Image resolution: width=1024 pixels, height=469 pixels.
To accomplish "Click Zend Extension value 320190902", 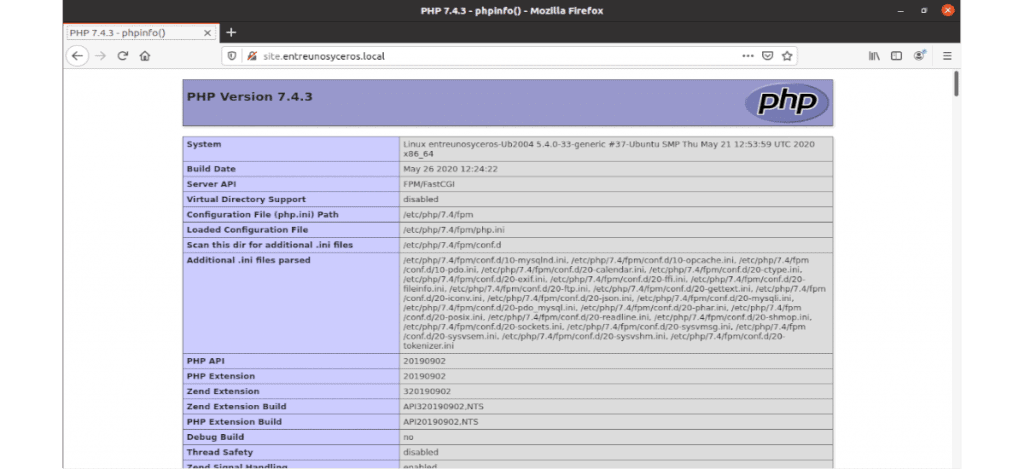I will pos(427,391).
